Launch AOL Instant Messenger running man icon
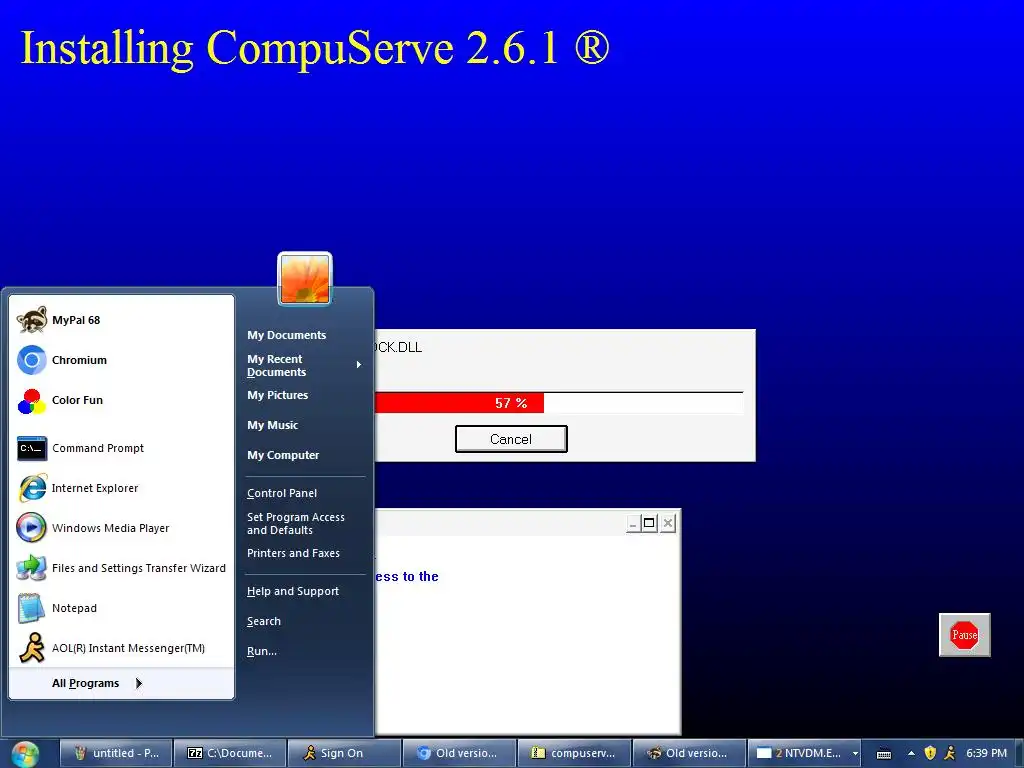1024x768 pixels. coord(31,648)
